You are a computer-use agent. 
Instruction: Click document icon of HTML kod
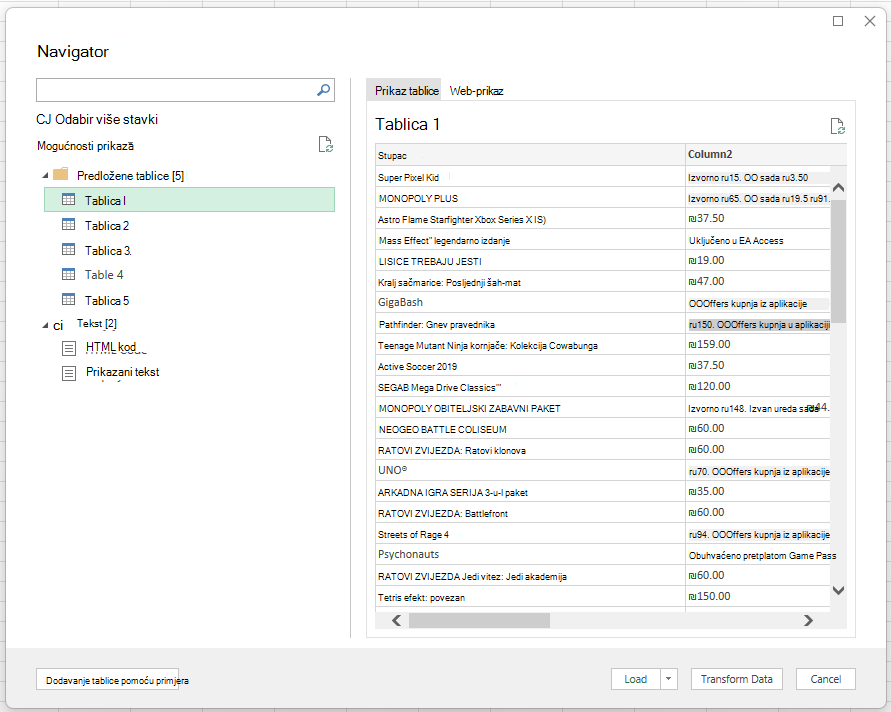pos(69,348)
